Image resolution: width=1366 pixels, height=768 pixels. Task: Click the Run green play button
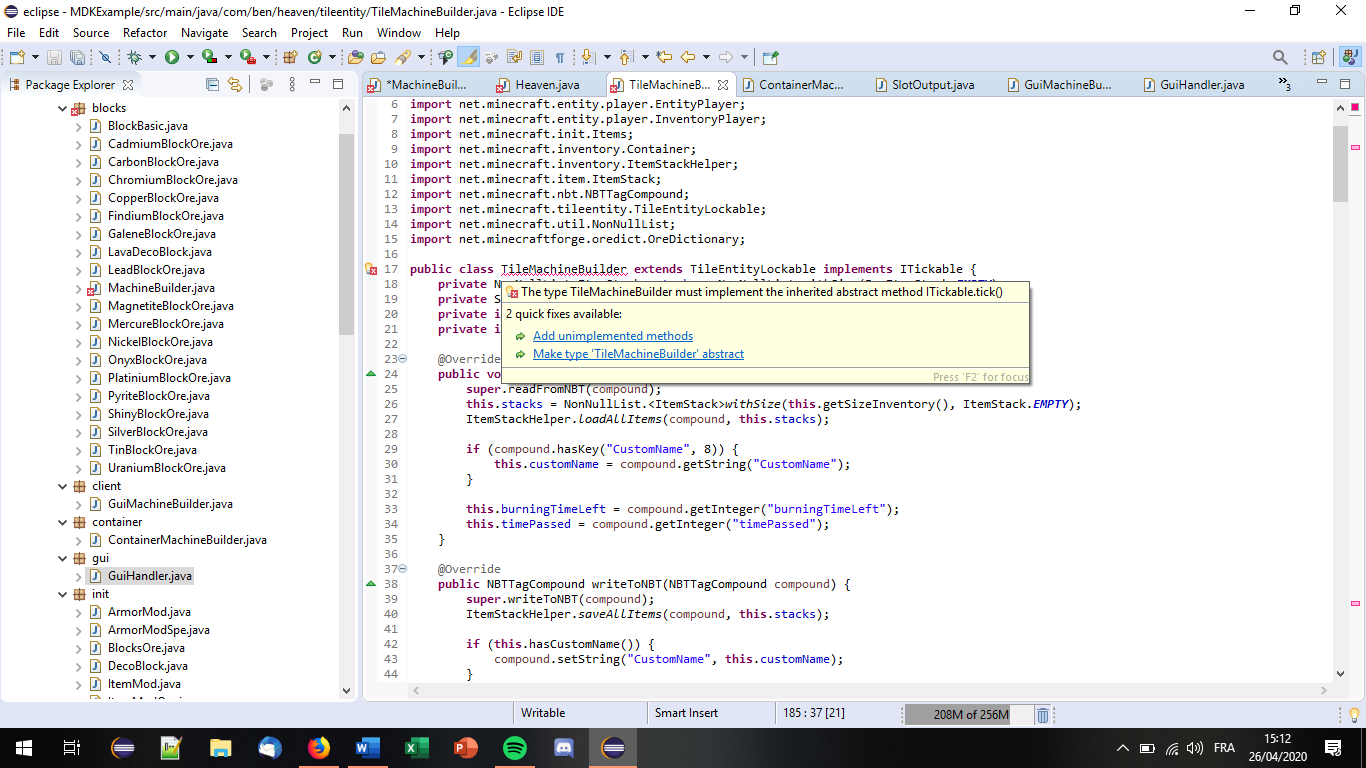pos(172,58)
